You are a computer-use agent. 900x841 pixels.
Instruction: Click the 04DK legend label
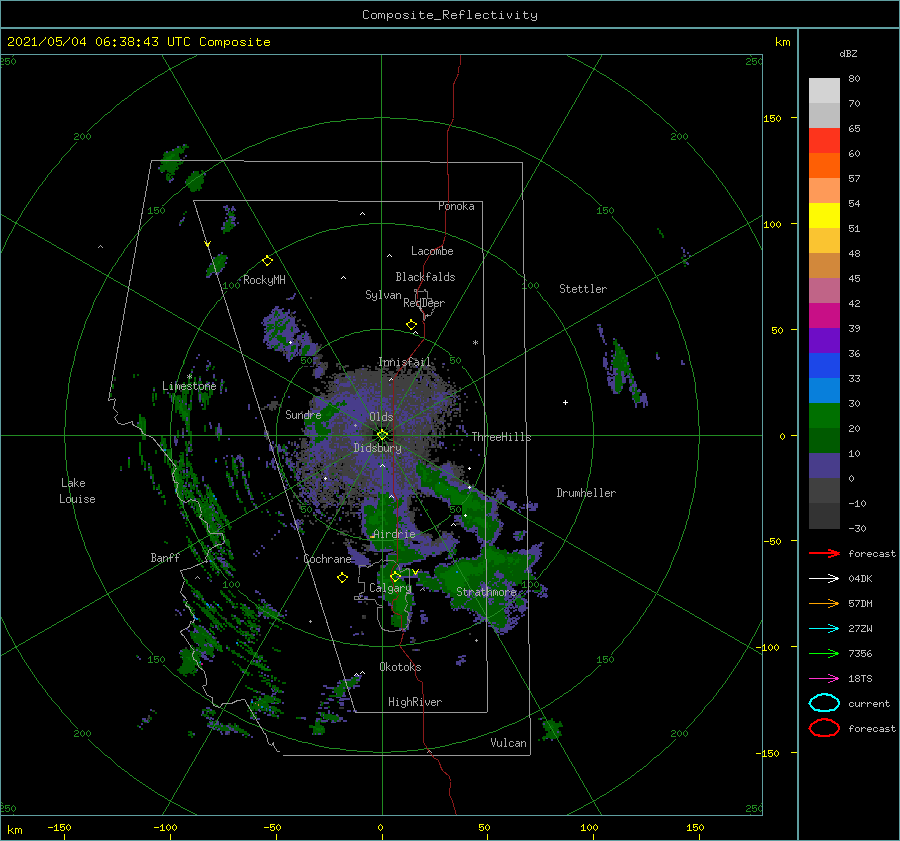pos(860,579)
